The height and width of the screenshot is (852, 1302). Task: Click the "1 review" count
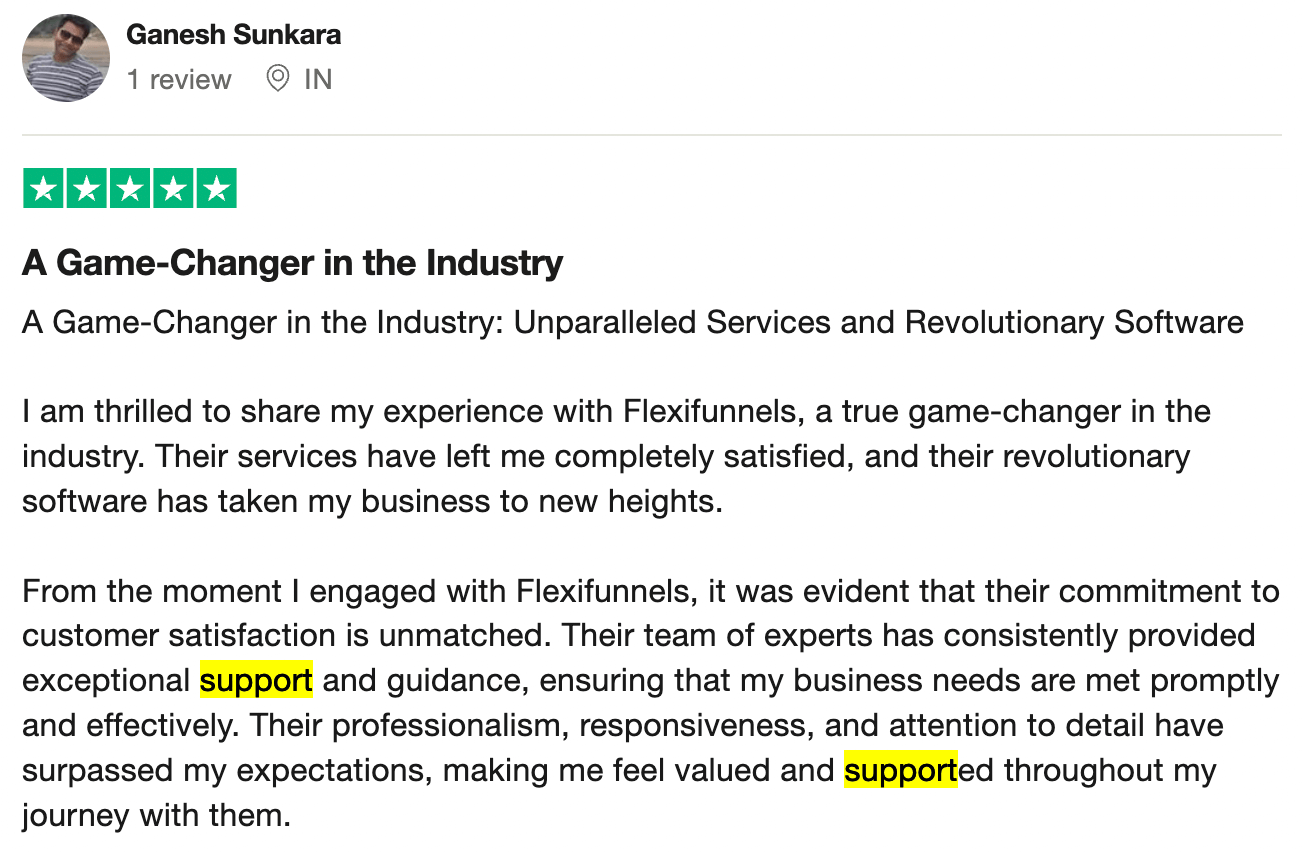[x=179, y=79]
